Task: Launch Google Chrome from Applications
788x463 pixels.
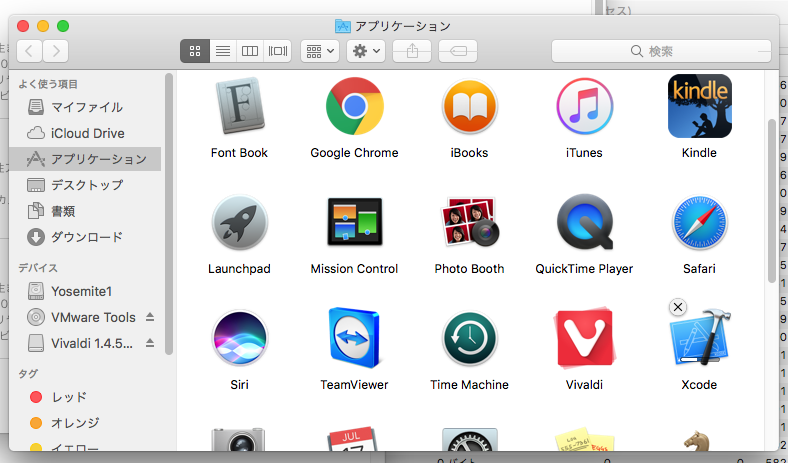Action: [x=354, y=106]
